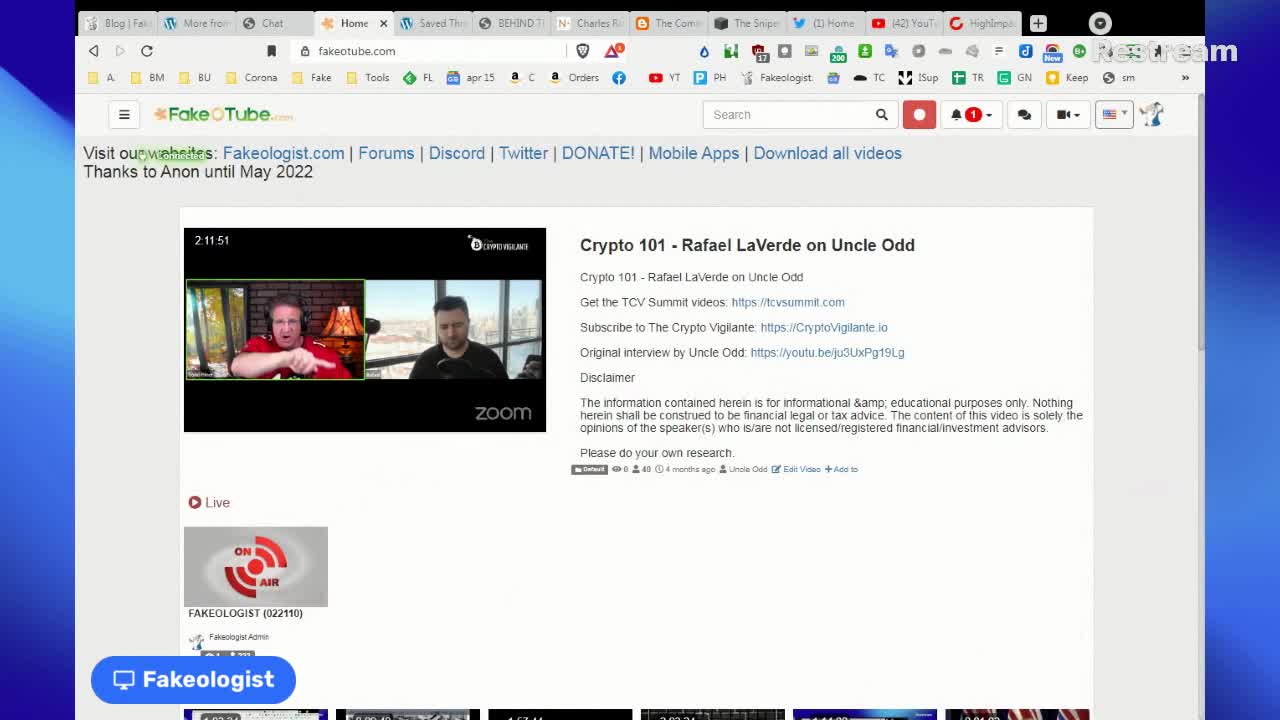1280x720 pixels.
Task: Open the Facebook bookmark icon
Action: point(619,77)
